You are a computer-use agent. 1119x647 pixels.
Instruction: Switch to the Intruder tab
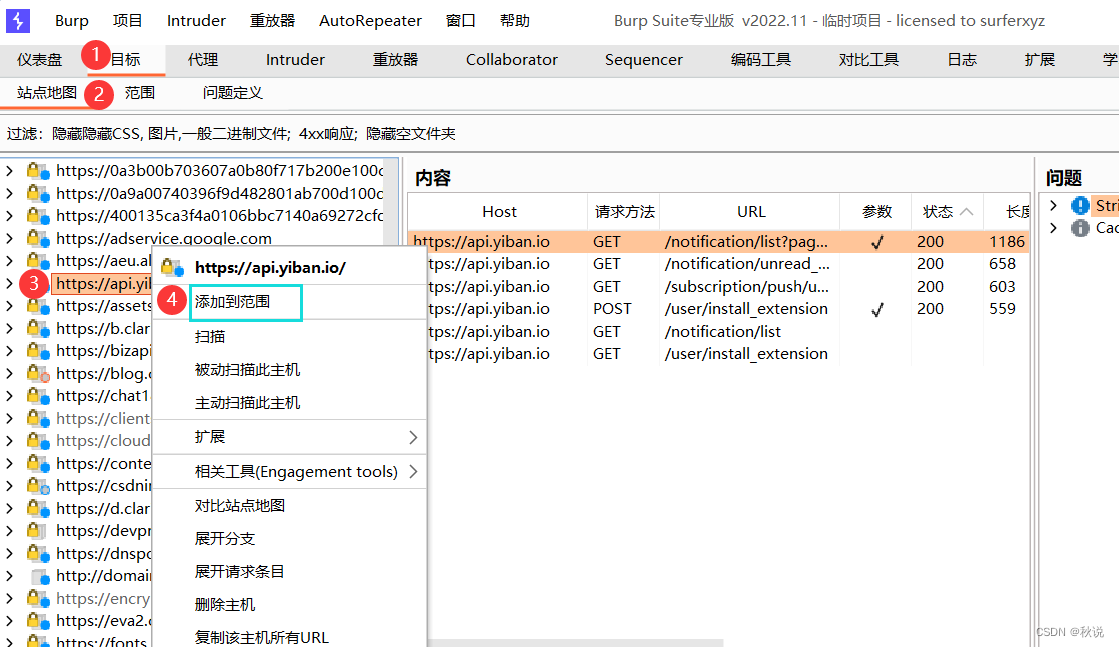(295, 60)
